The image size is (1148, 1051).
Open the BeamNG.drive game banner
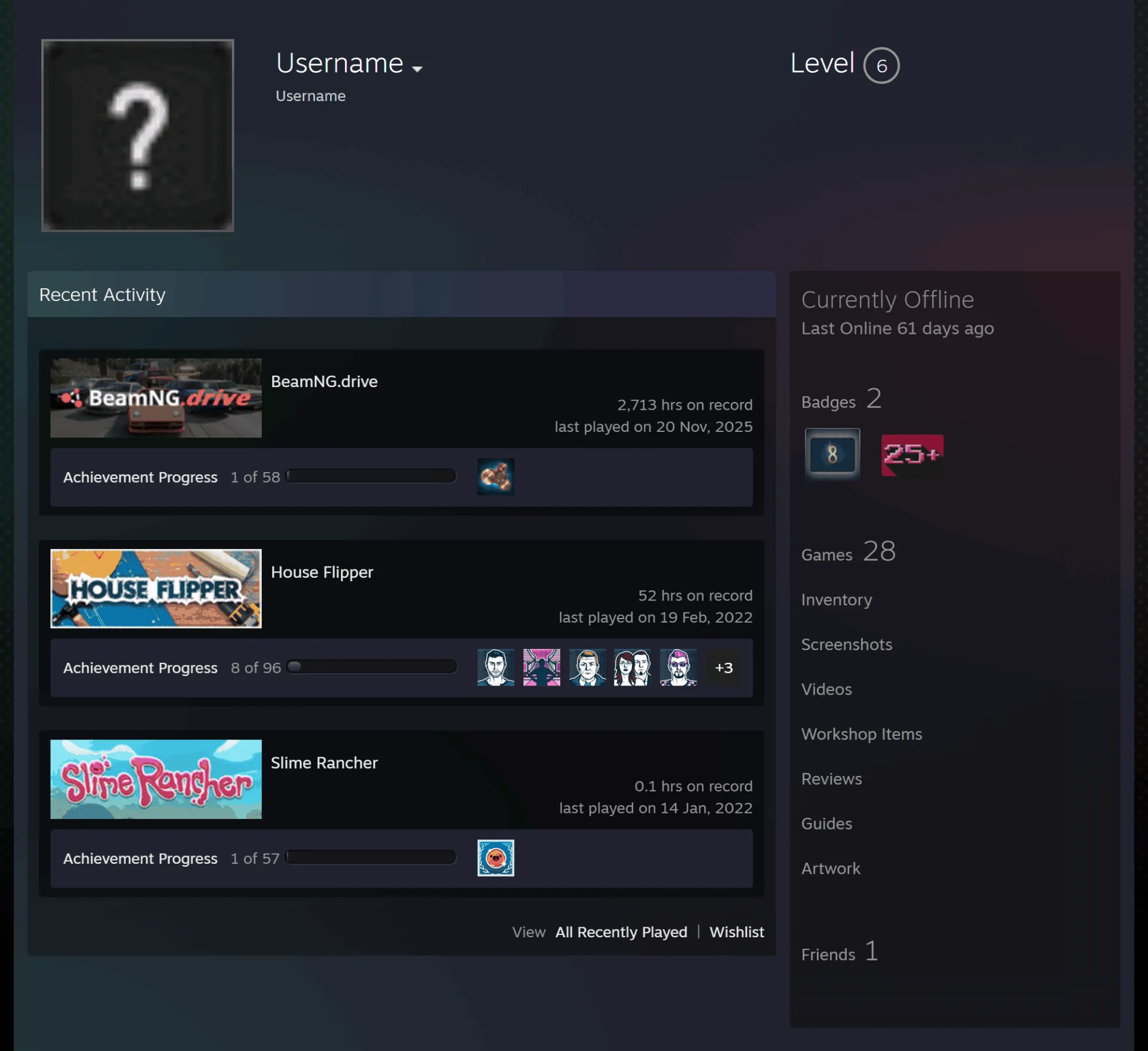(x=156, y=398)
